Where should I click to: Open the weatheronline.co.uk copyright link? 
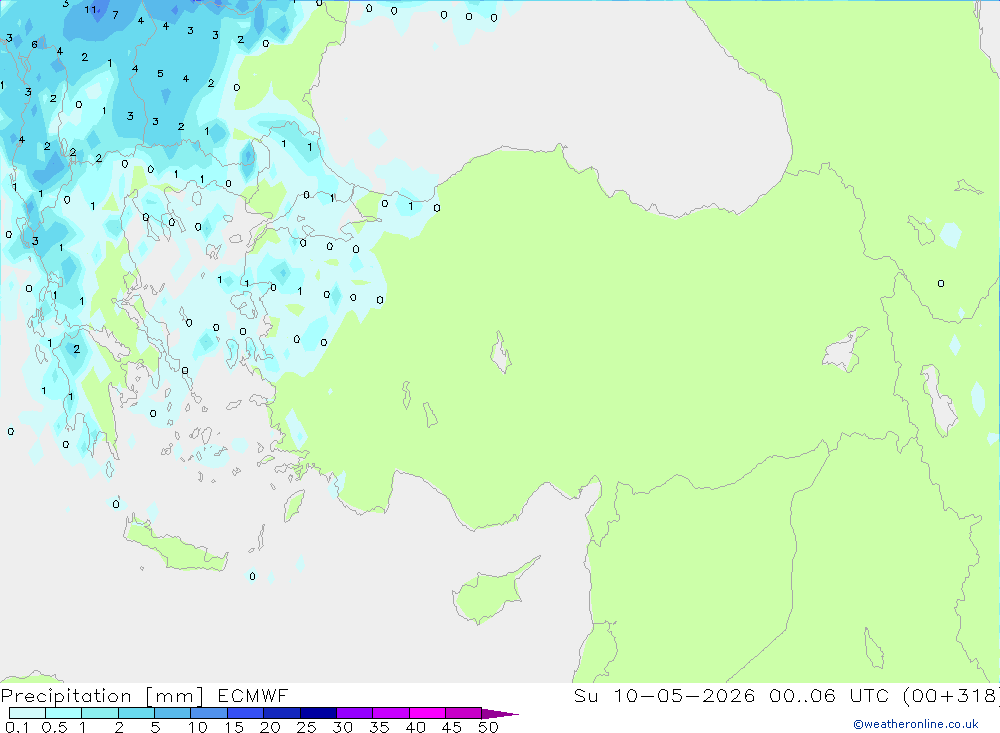pos(915,724)
